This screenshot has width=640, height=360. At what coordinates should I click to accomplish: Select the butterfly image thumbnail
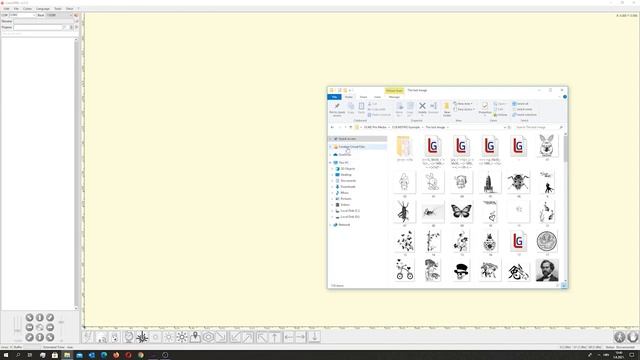(x=461, y=211)
